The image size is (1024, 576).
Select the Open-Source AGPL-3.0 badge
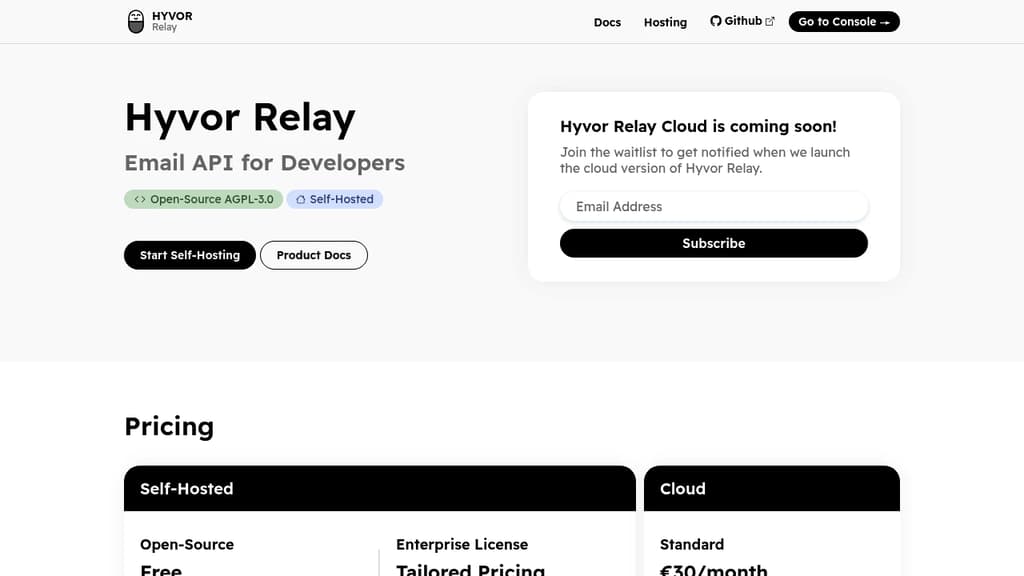(x=203, y=199)
